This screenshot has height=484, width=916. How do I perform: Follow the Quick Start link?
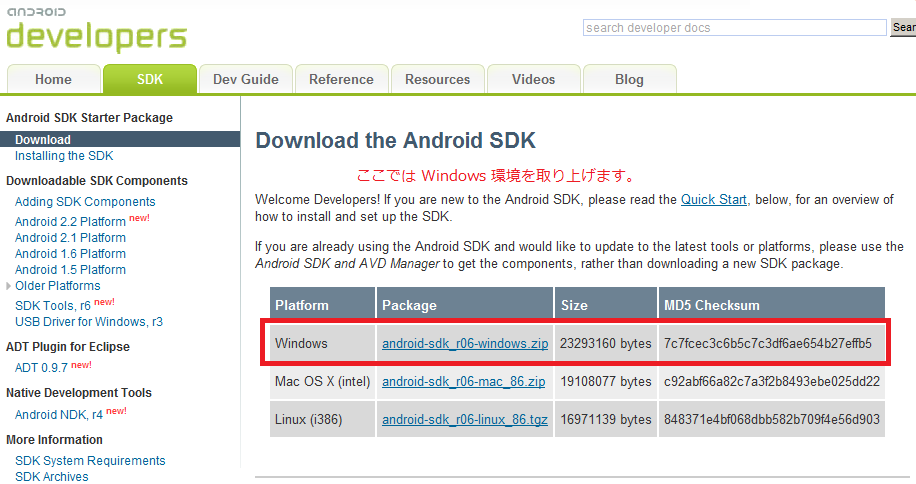pos(713,200)
